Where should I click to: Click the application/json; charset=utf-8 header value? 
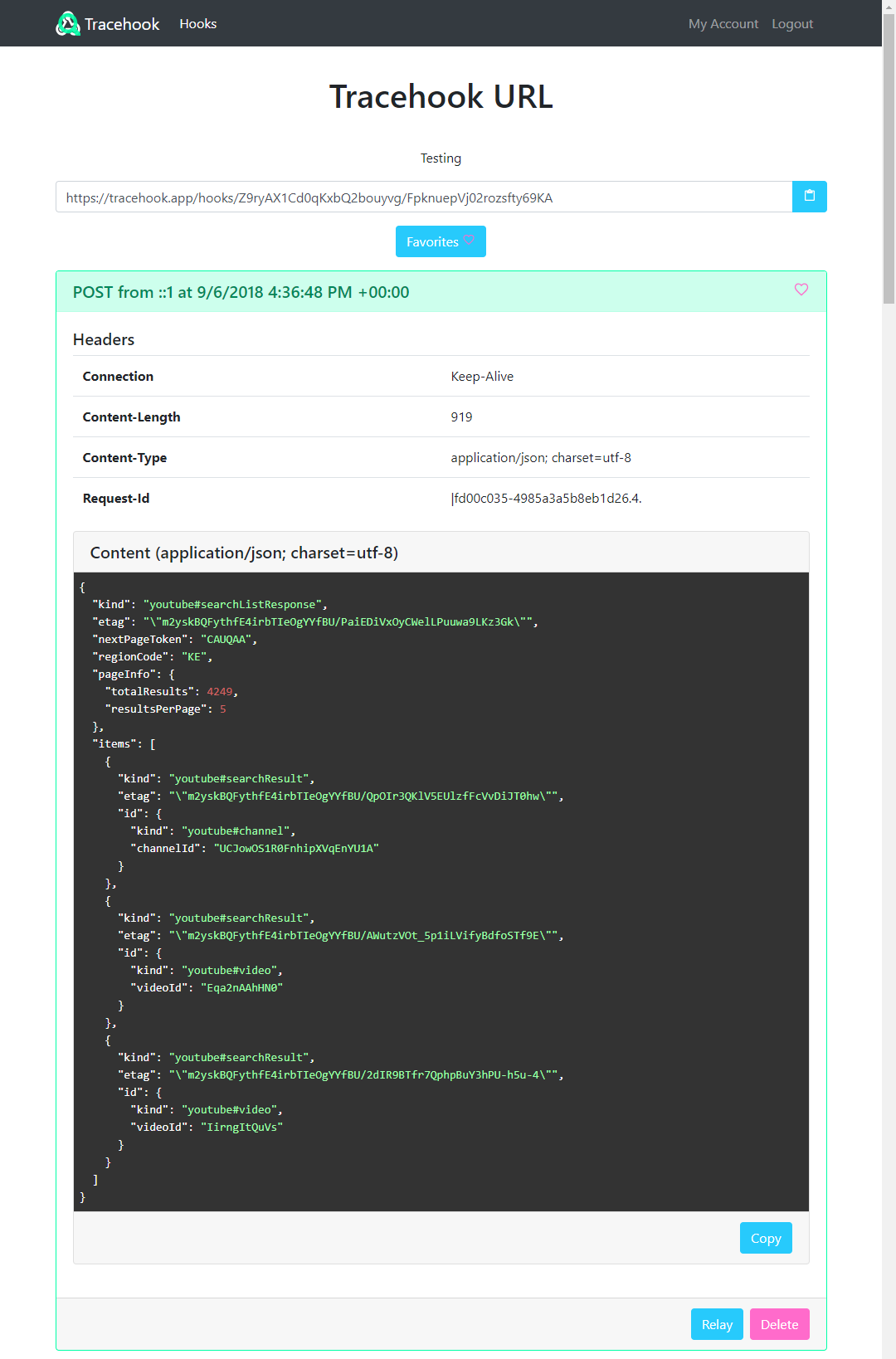541,458
